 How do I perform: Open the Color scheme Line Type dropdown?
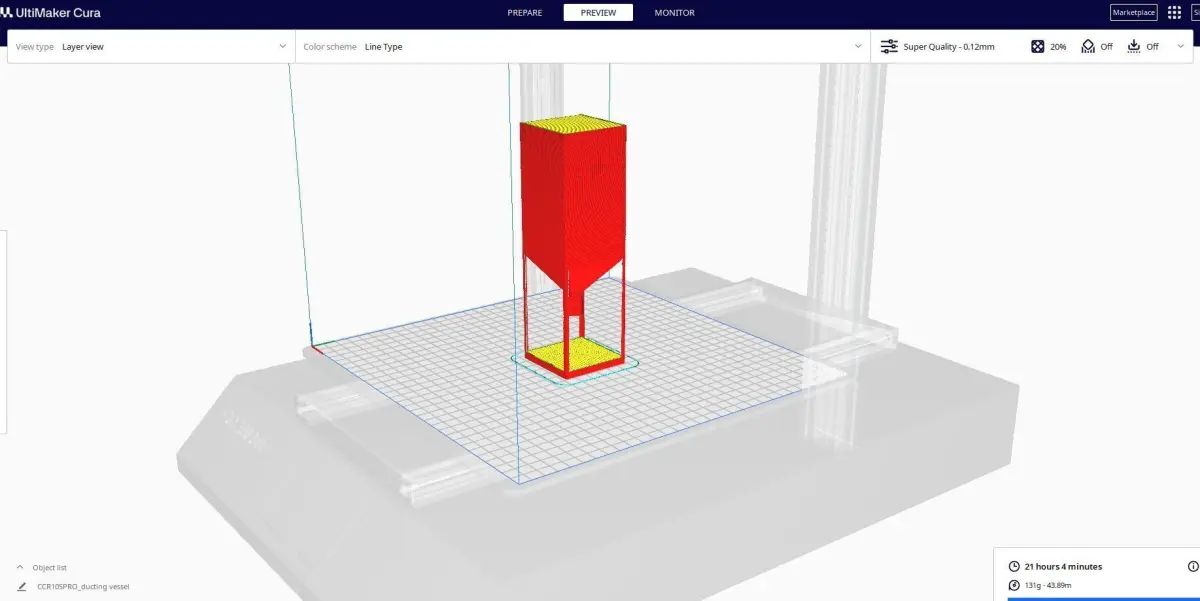[583, 46]
